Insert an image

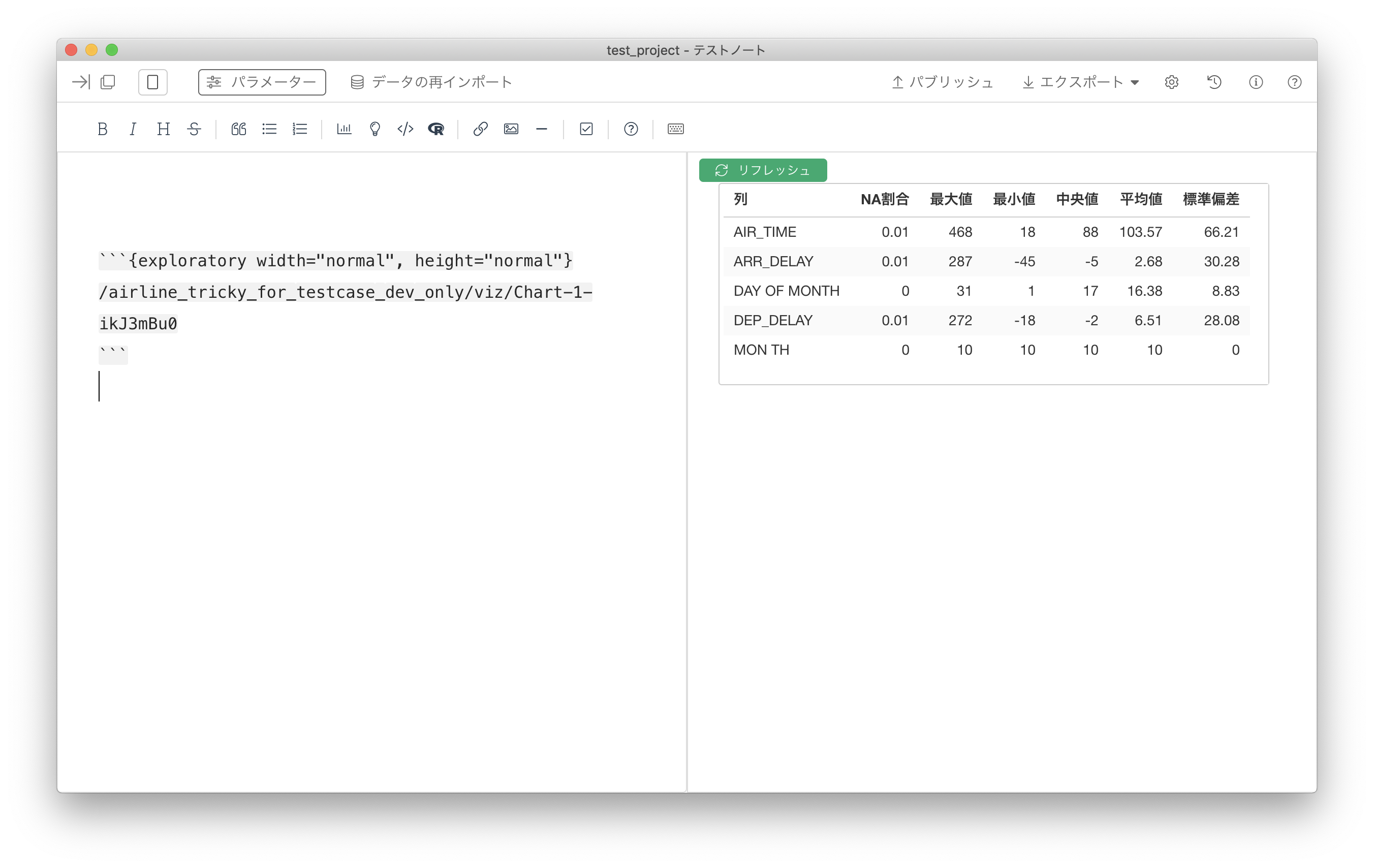[511, 129]
